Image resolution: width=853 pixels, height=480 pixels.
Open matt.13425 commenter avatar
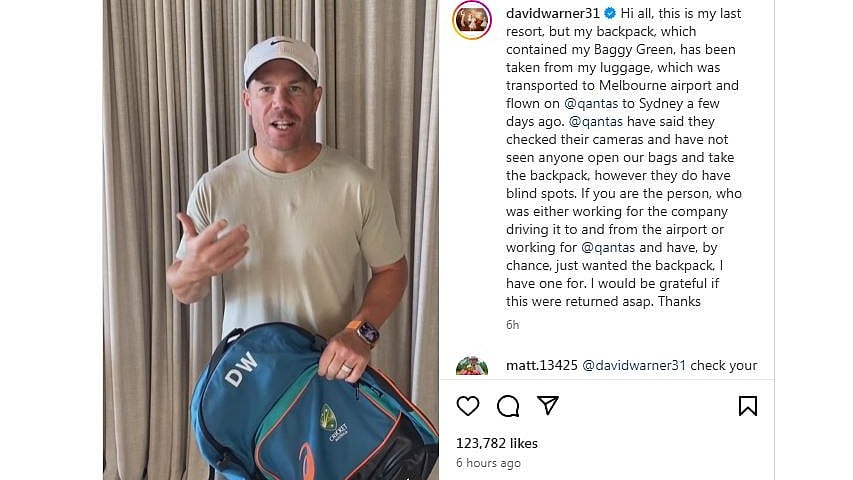472,366
